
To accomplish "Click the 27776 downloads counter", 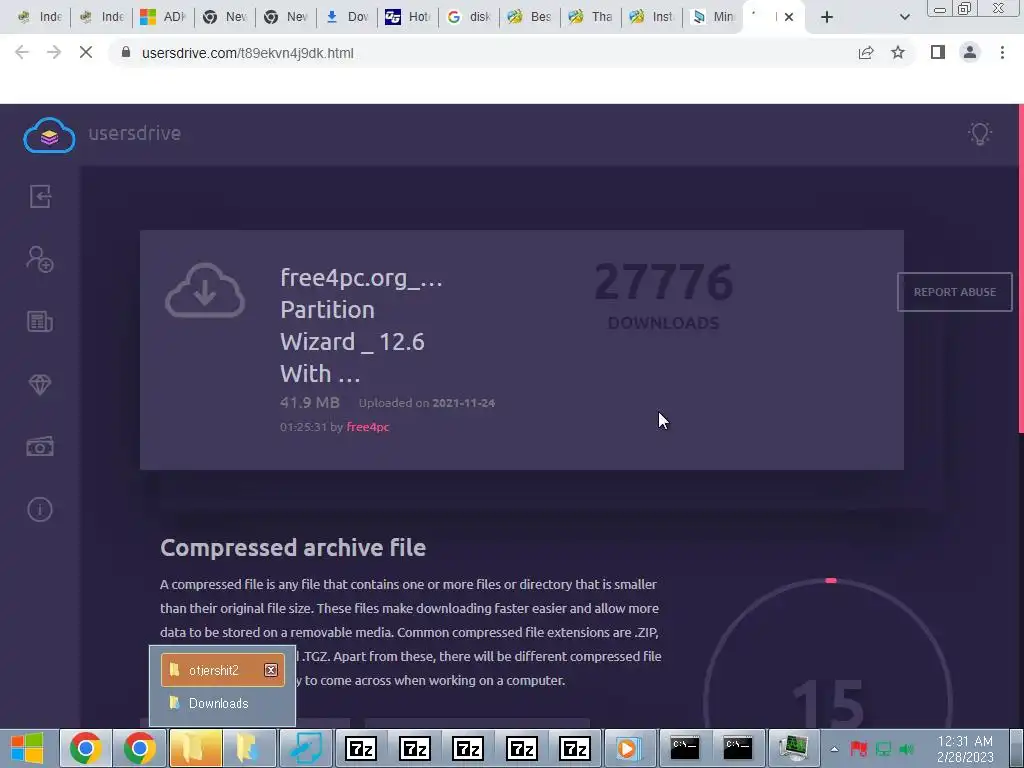I will coord(664,295).
